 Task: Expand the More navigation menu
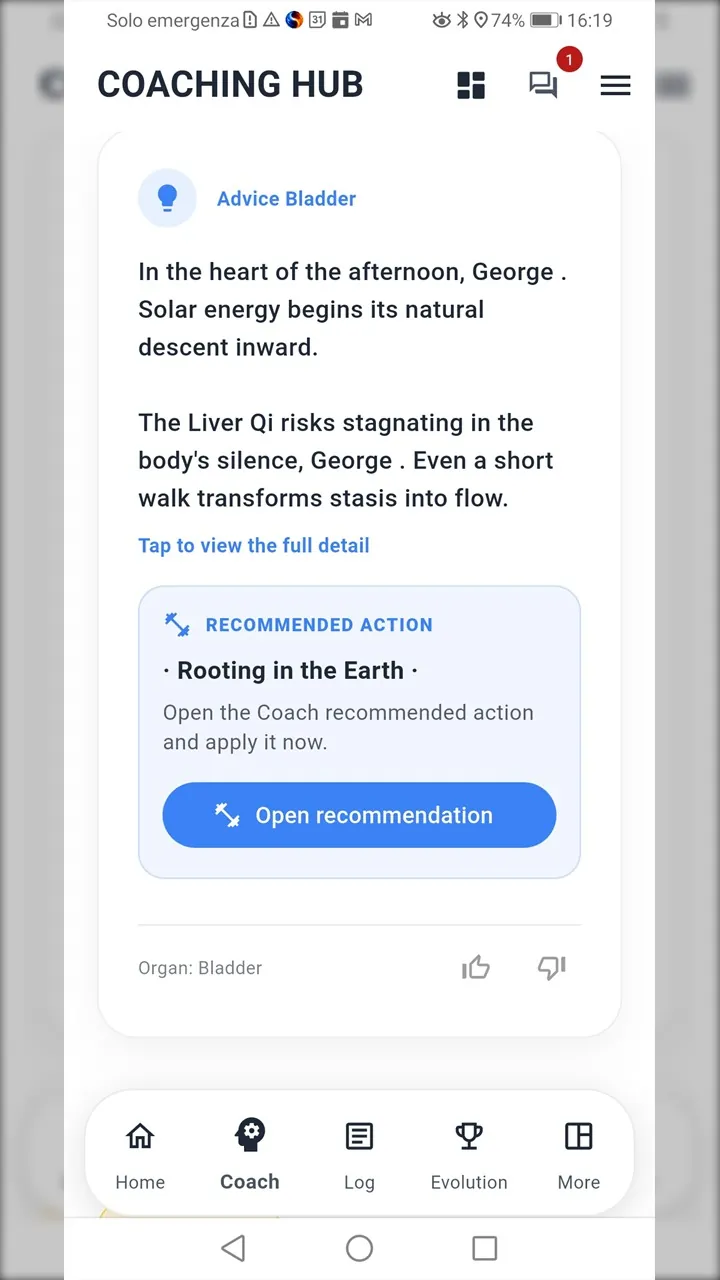[x=578, y=1155]
